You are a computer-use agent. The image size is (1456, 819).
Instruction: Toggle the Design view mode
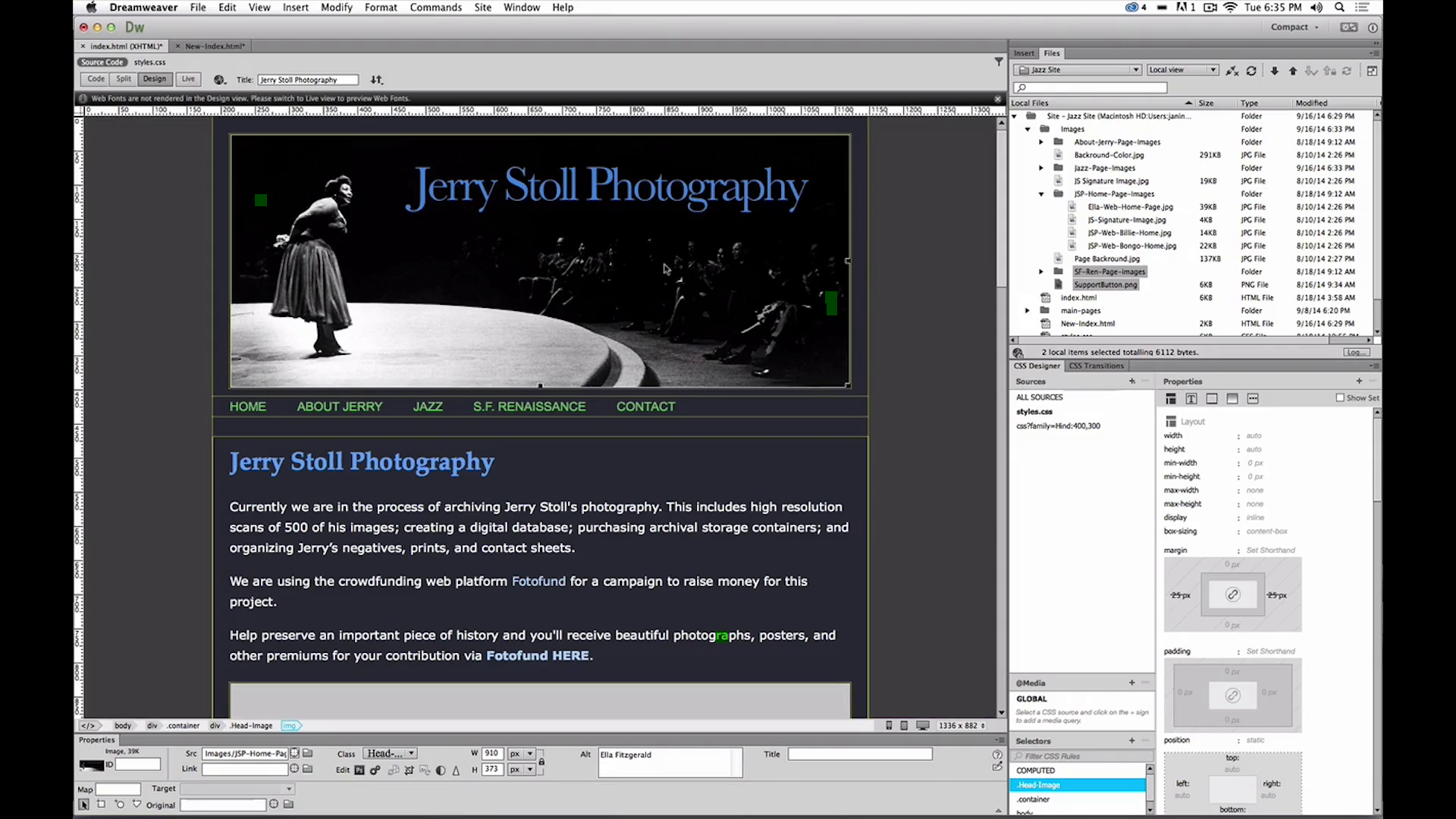[154, 79]
